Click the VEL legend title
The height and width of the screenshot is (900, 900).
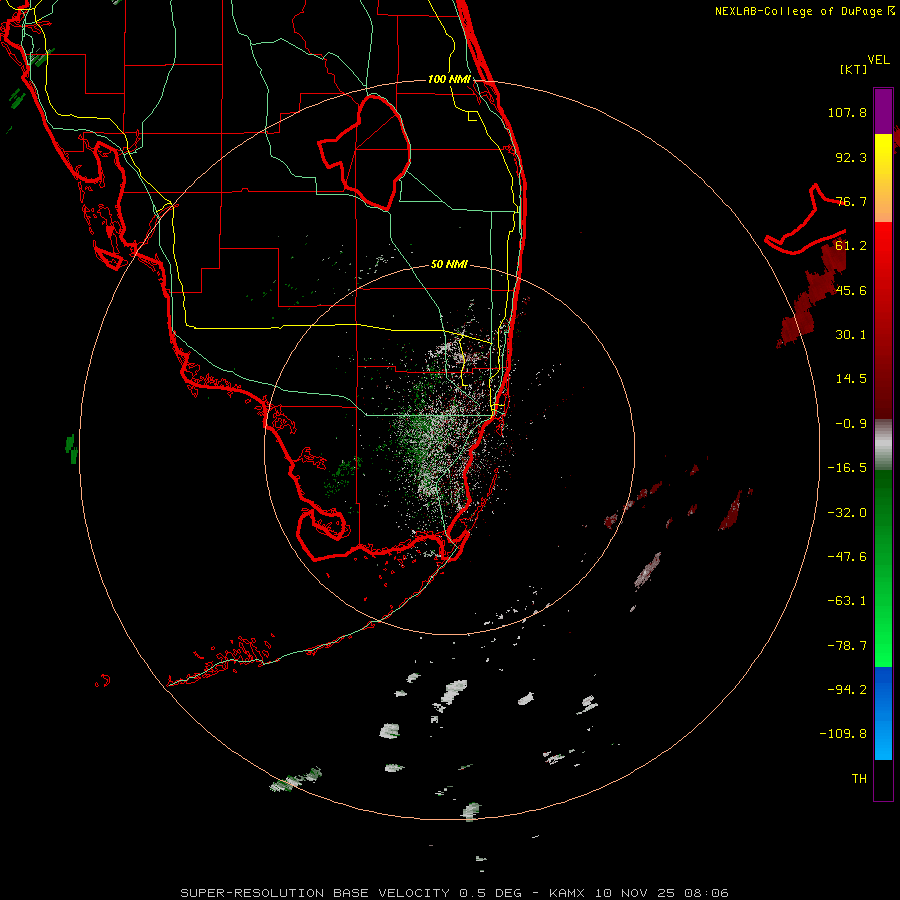(x=878, y=60)
